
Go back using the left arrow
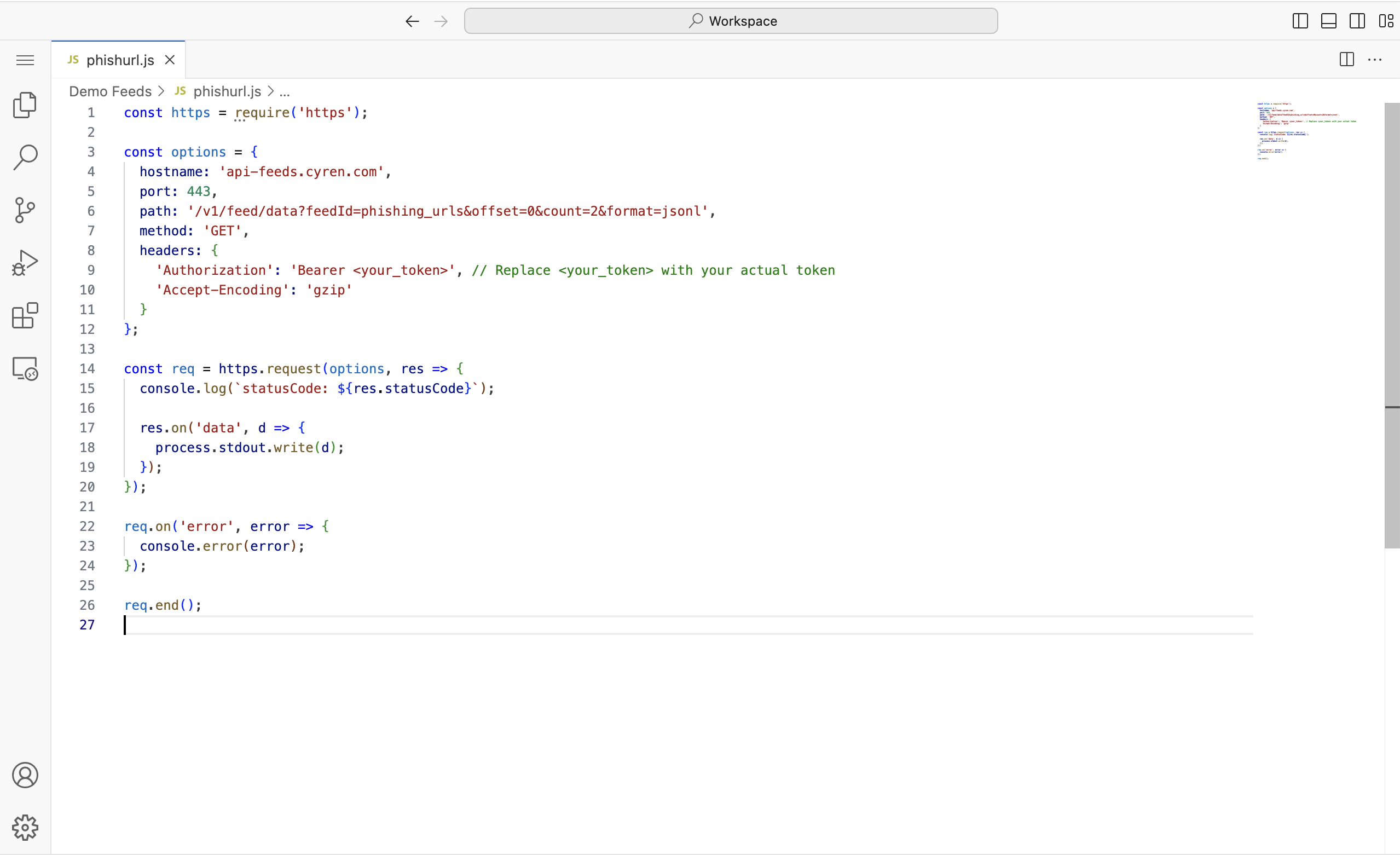[412, 21]
